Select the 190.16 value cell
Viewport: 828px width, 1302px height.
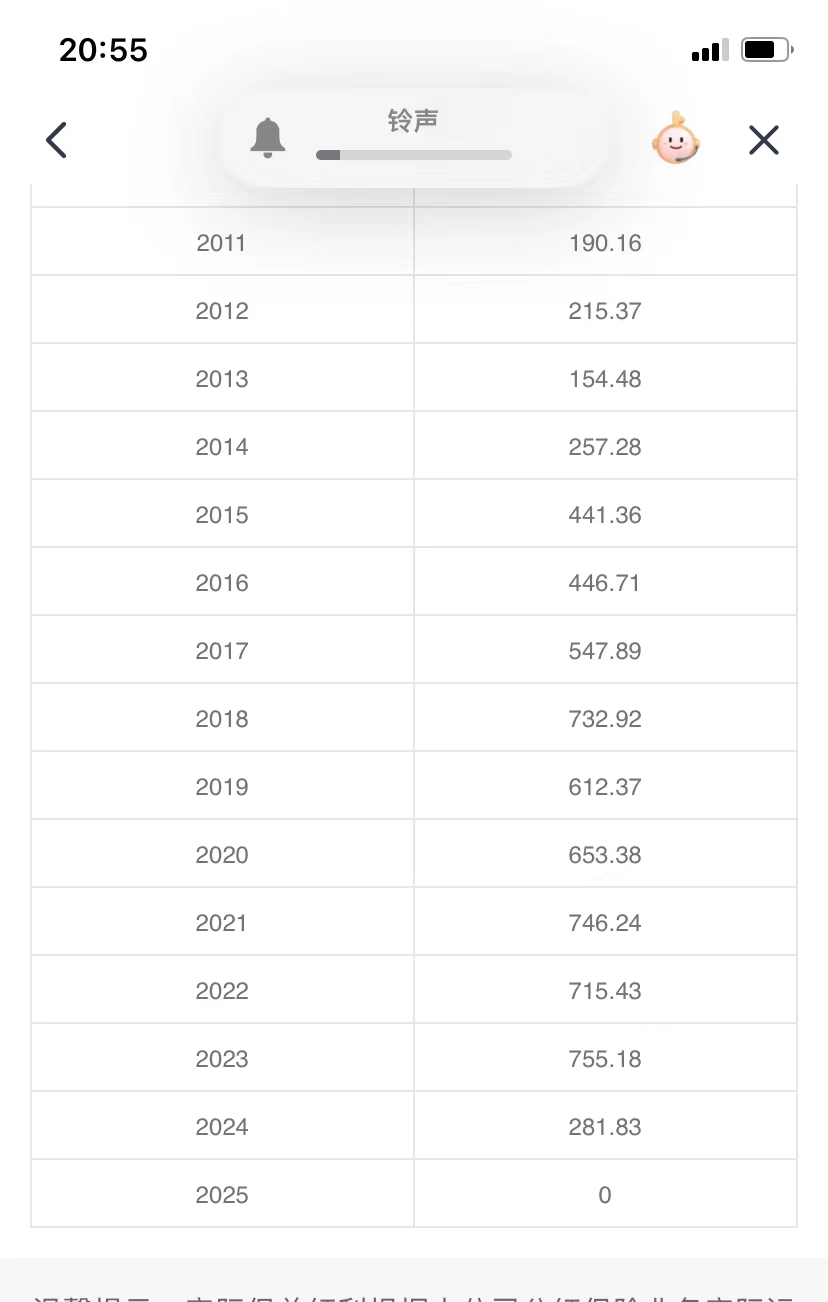[605, 243]
